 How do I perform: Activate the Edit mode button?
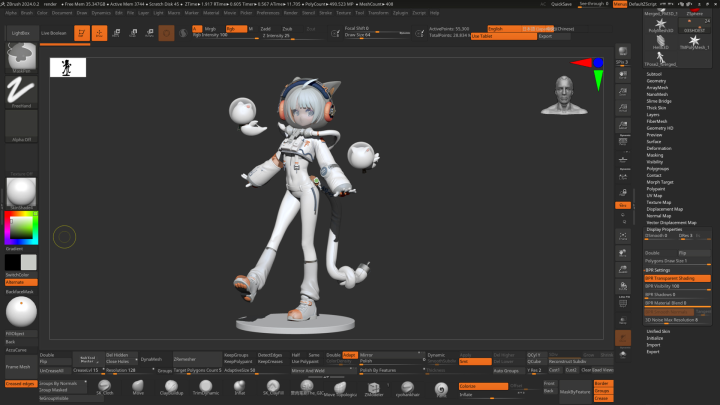[82, 33]
